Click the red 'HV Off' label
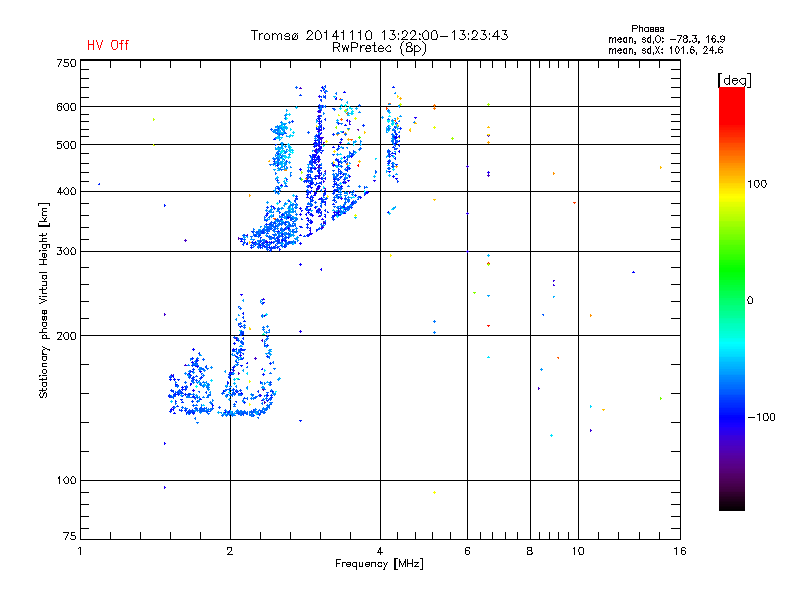This screenshot has width=800, height=600. pyautogui.click(x=108, y=45)
